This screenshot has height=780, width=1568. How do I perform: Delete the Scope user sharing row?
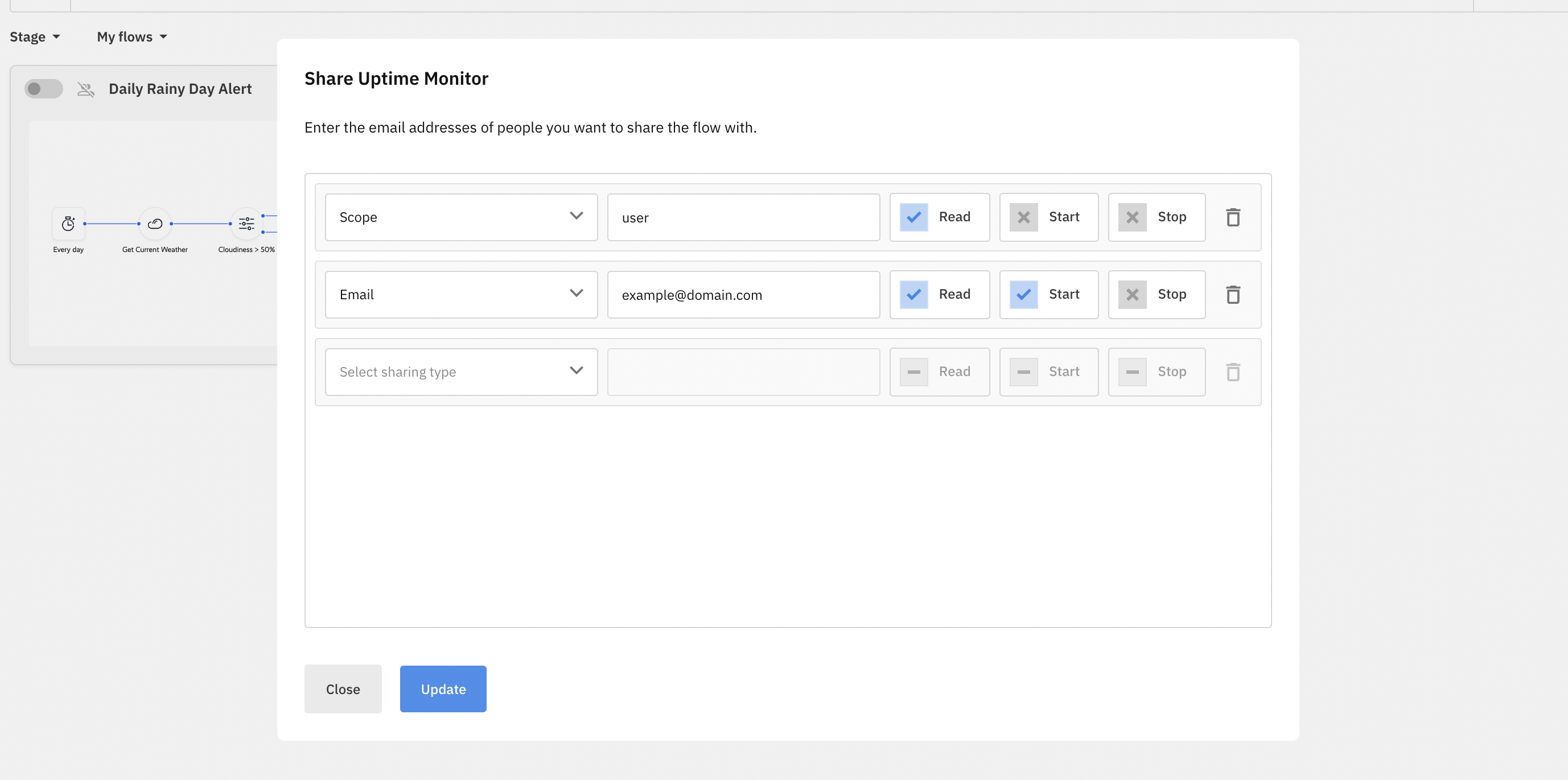coord(1233,217)
